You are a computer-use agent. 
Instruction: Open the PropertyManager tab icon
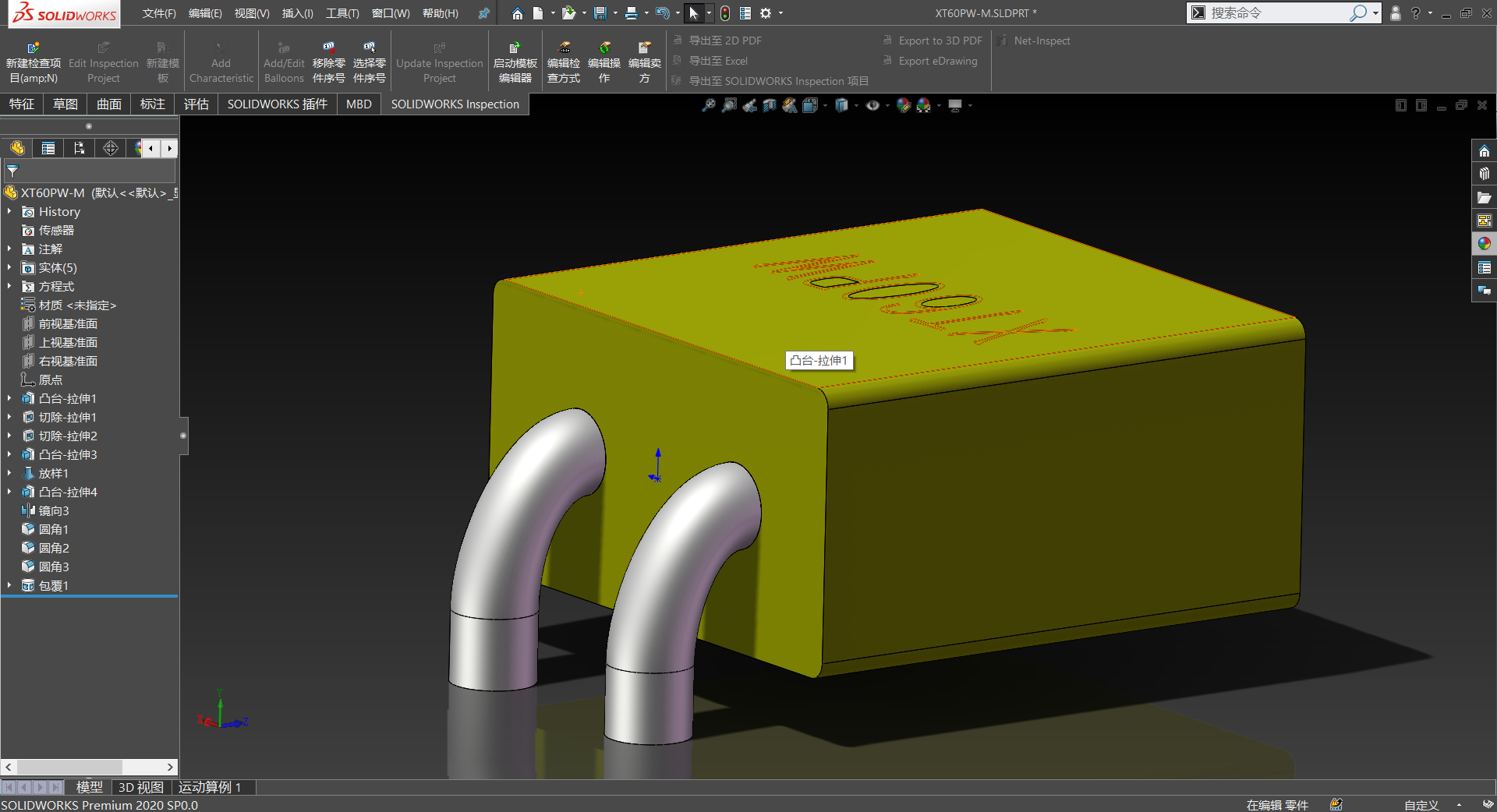click(x=48, y=148)
